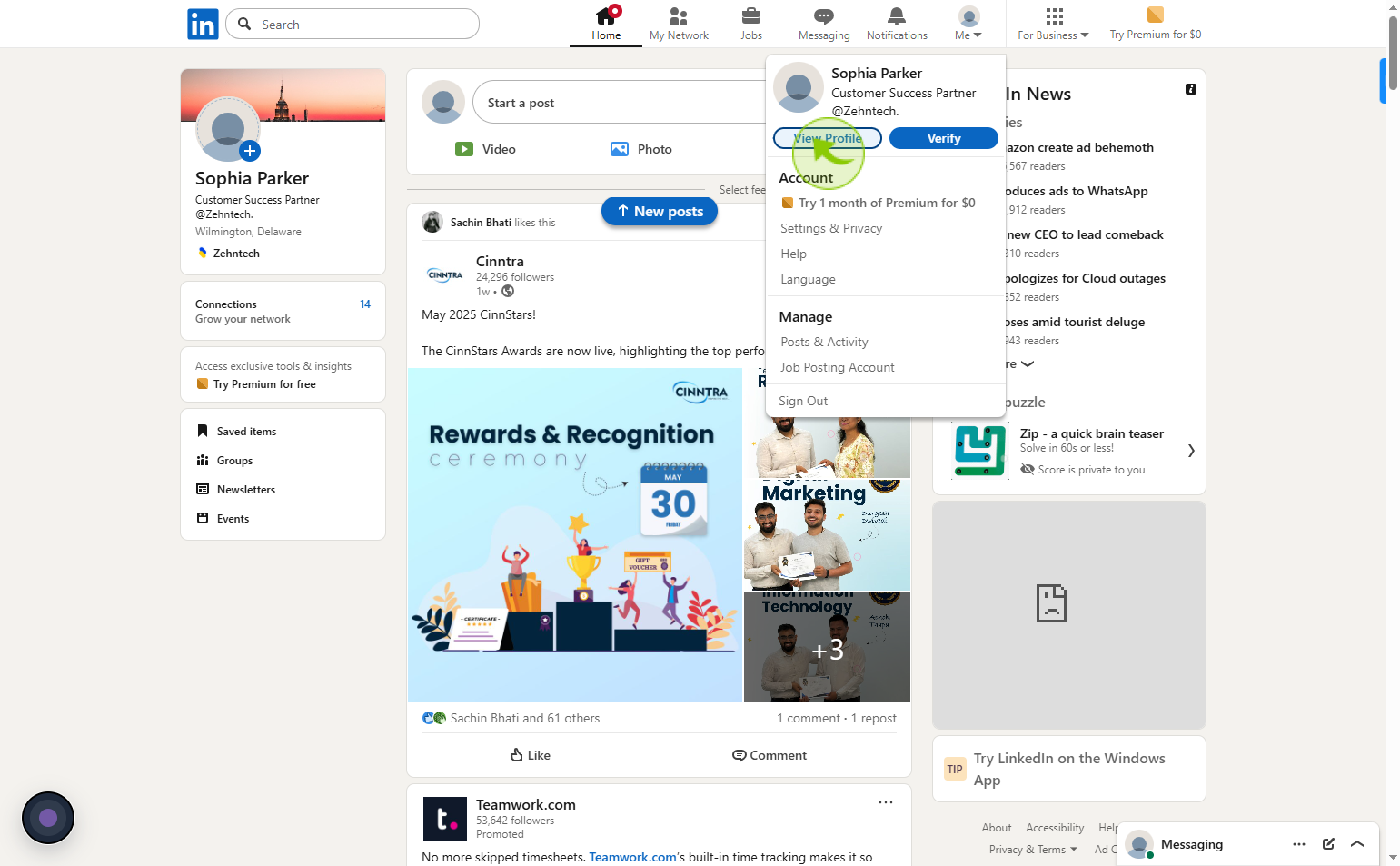Click the New posts button

click(x=660, y=211)
